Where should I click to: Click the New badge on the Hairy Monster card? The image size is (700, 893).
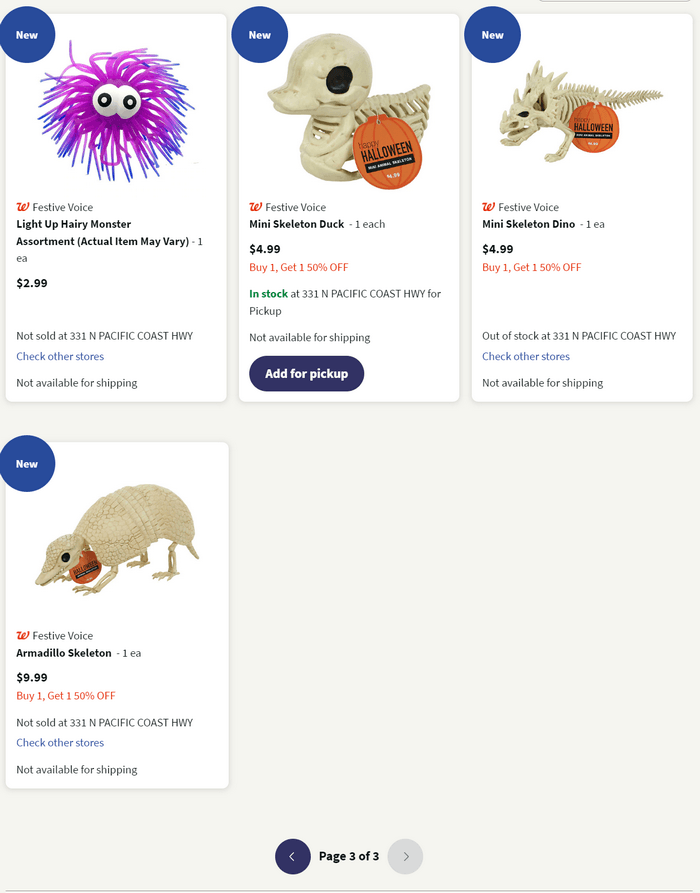[x=27, y=34]
